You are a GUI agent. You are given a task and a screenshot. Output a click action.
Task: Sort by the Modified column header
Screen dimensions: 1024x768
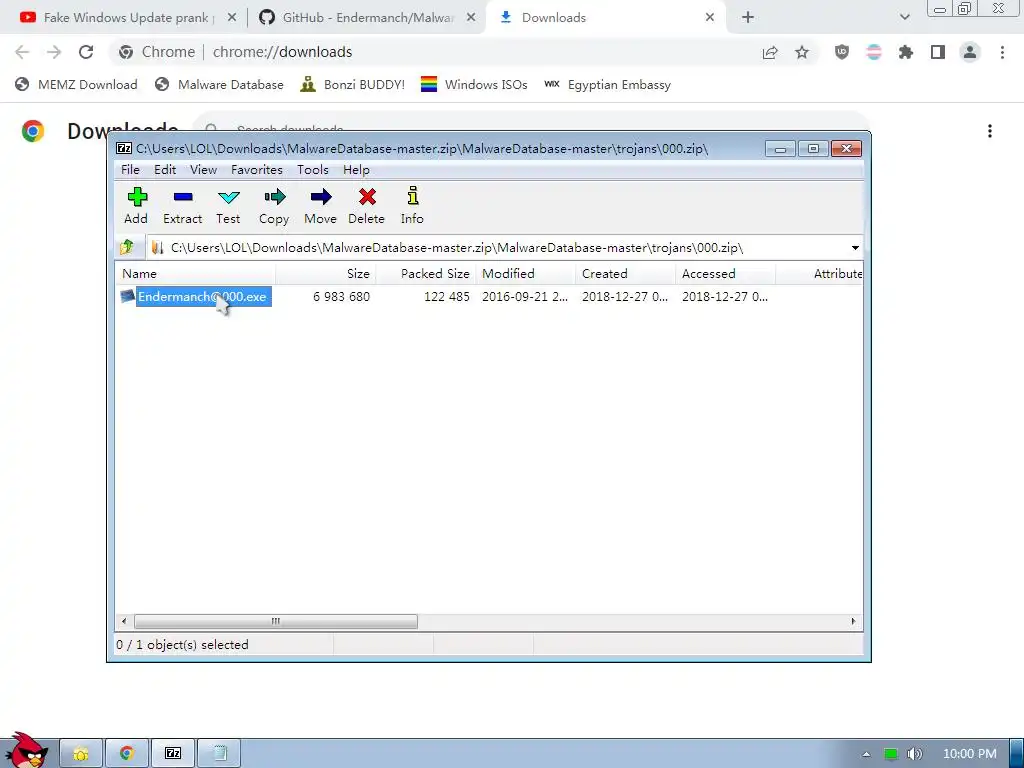click(x=526, y=274)
